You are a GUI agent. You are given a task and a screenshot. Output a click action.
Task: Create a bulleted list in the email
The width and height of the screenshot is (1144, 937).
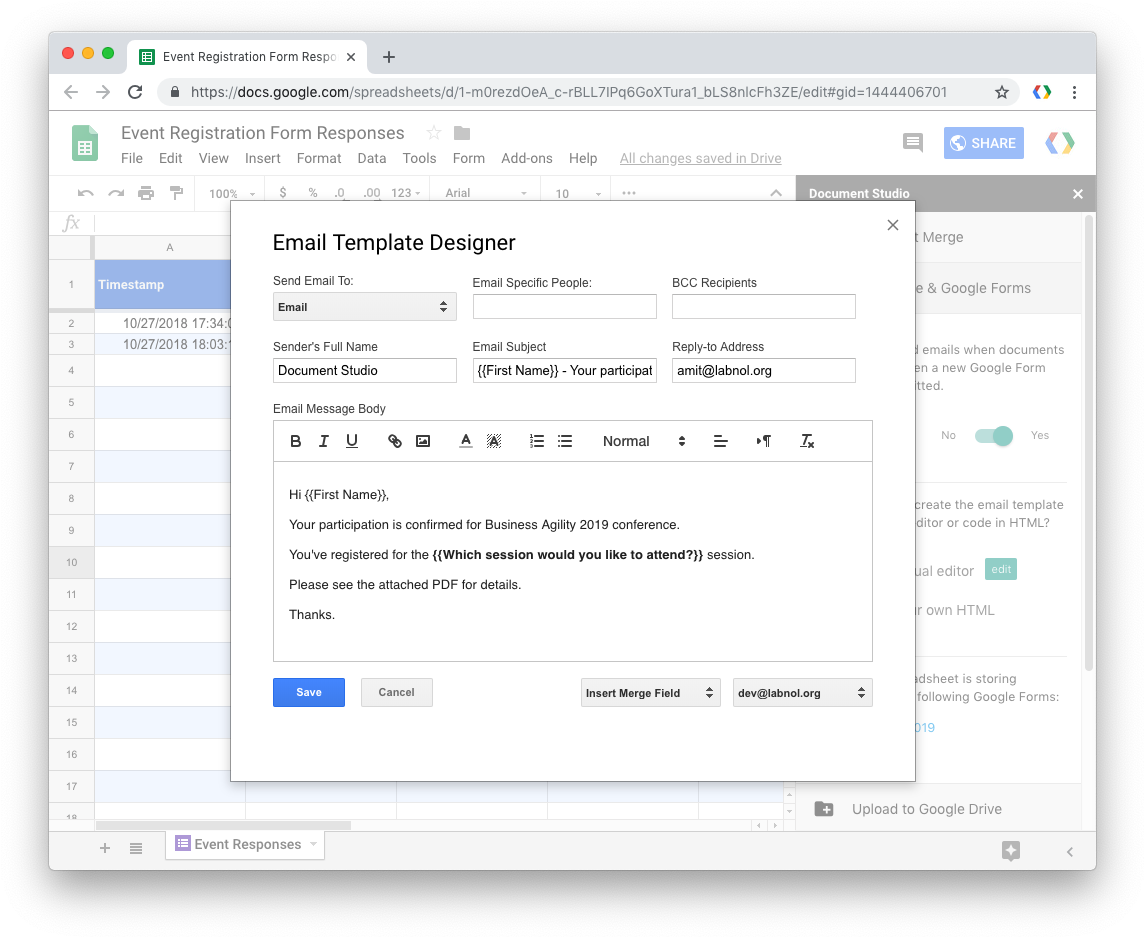click(x=565, y=440)
